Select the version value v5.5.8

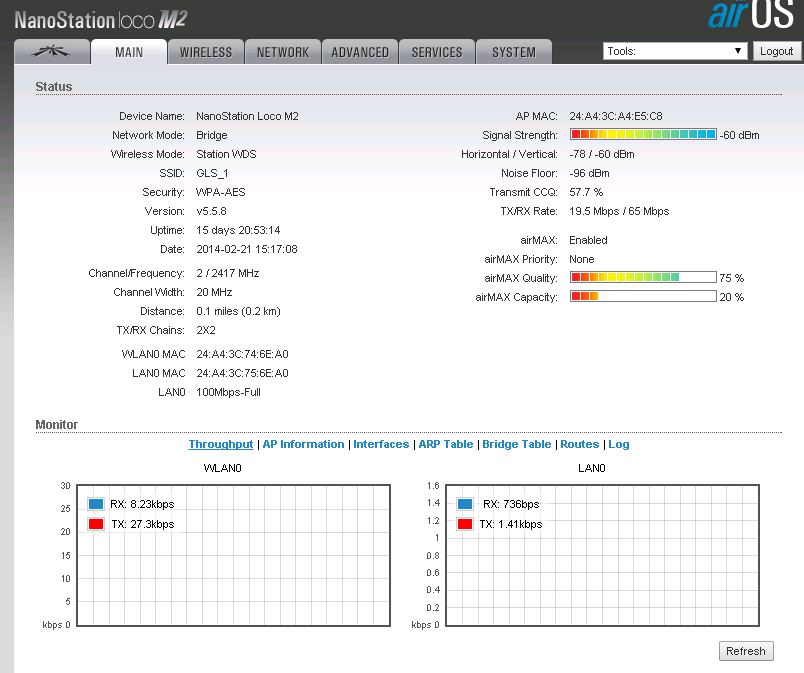coord(211,211)
